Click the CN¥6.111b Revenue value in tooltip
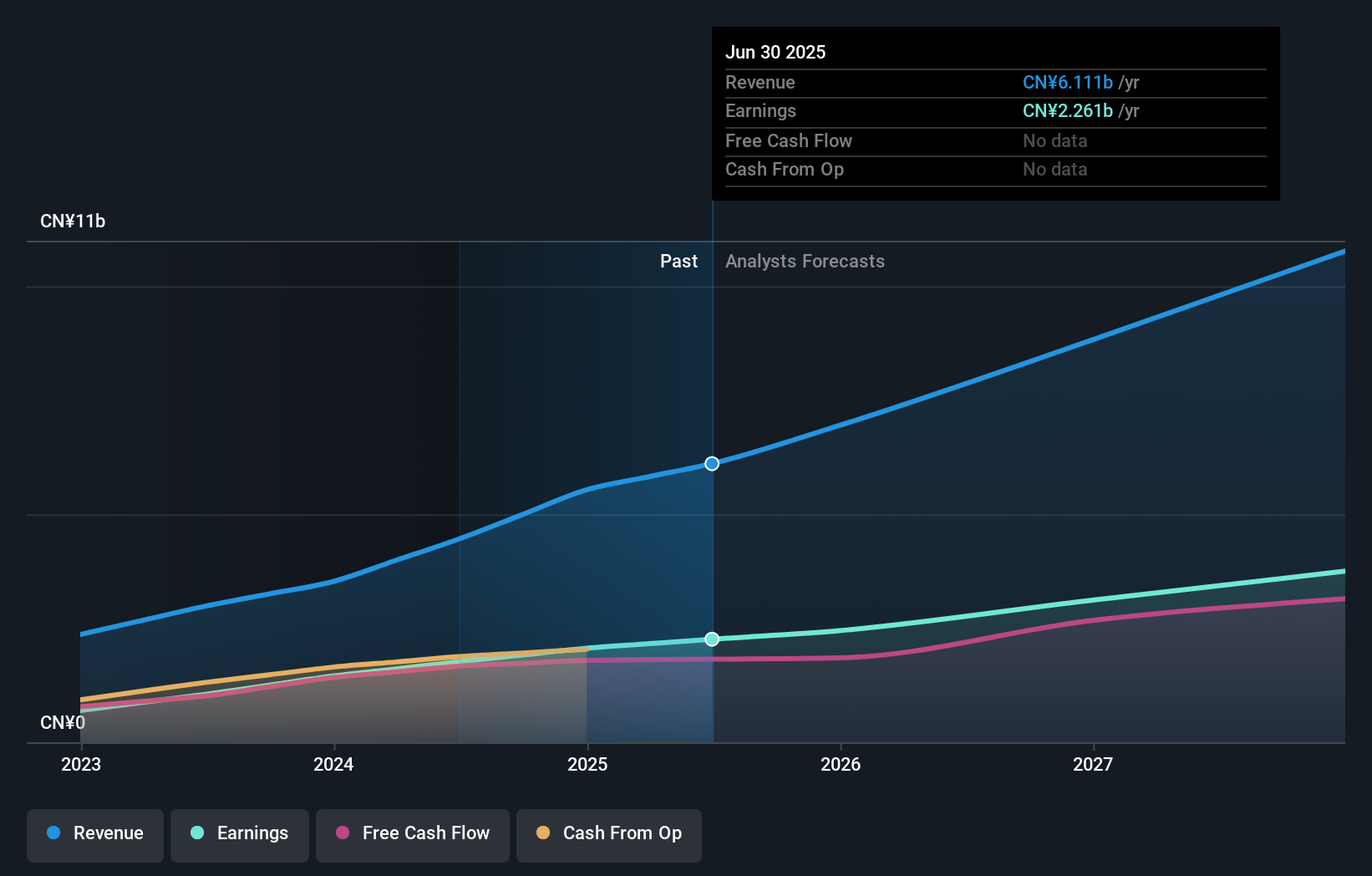The height and width of the screenshot is (876, 1372). pyautogui.click(x=1067, y=82)
